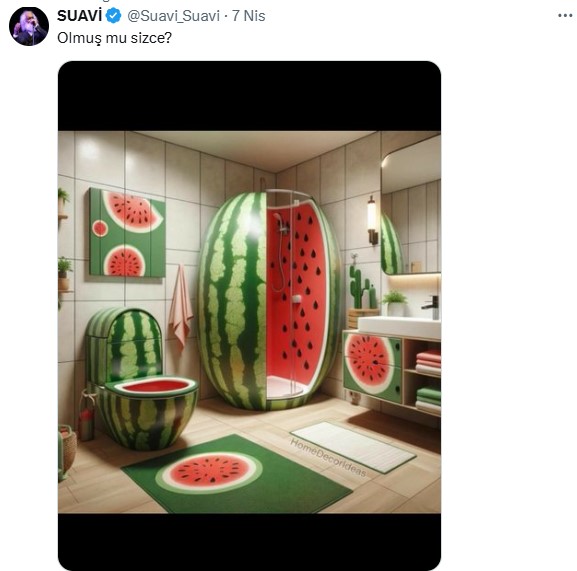Visit the @Suavi_Suavi handle link

[173, 16]
